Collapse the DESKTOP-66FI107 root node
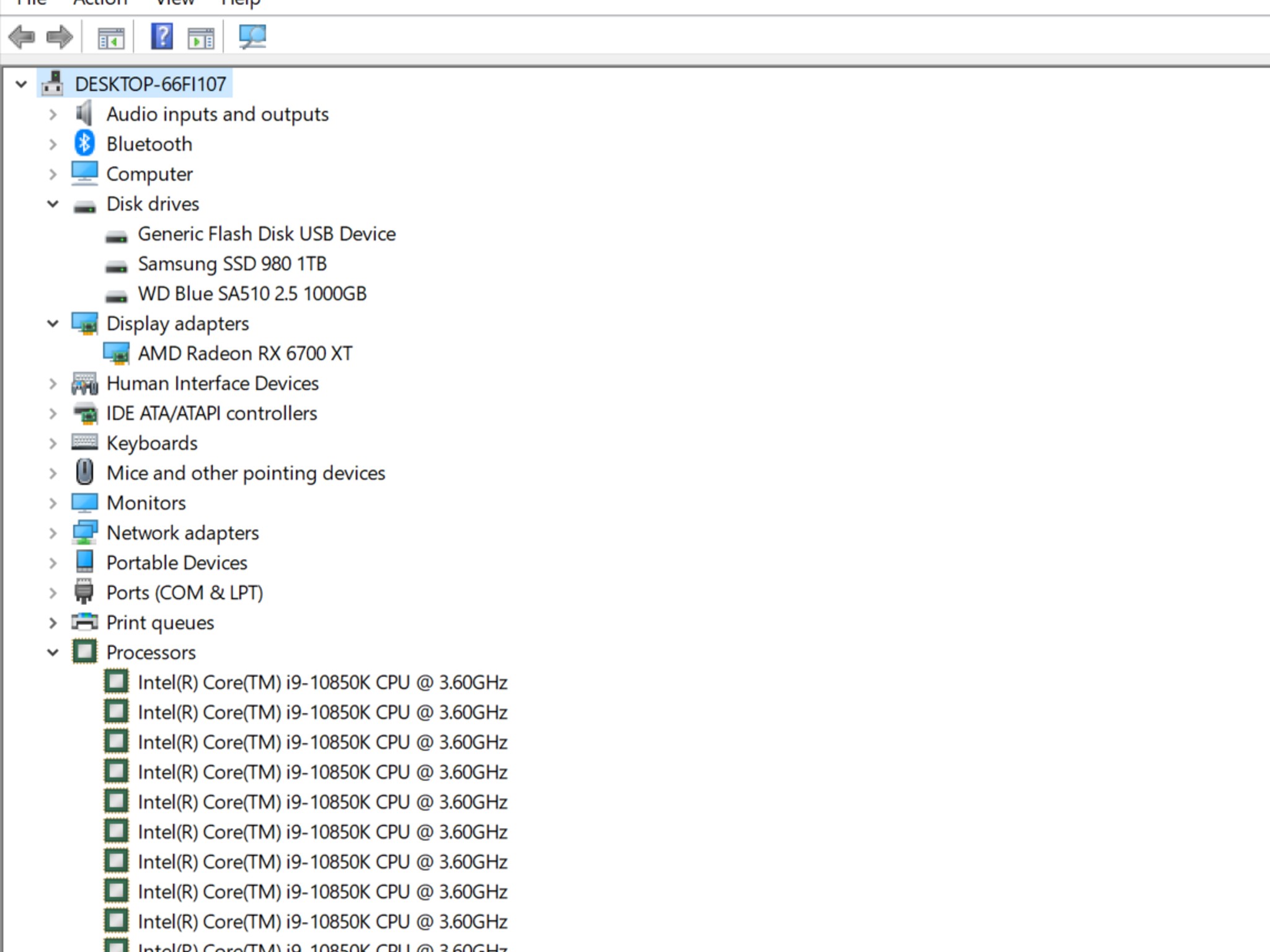The height and width of the screenshot is (952, 1270). click(22, 84)
